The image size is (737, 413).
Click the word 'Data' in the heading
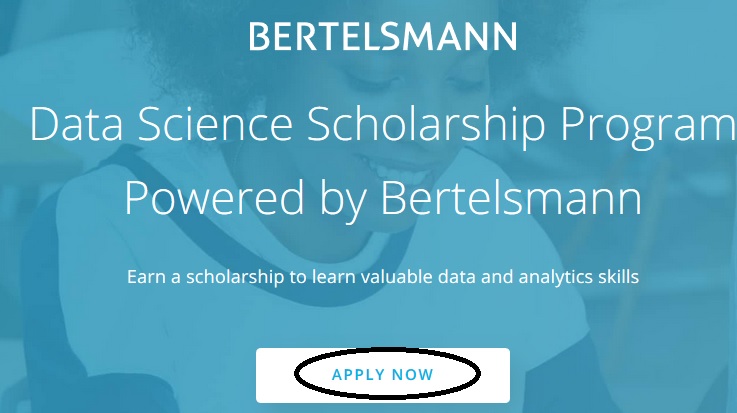pyautogui.click(x=77, y=124)
